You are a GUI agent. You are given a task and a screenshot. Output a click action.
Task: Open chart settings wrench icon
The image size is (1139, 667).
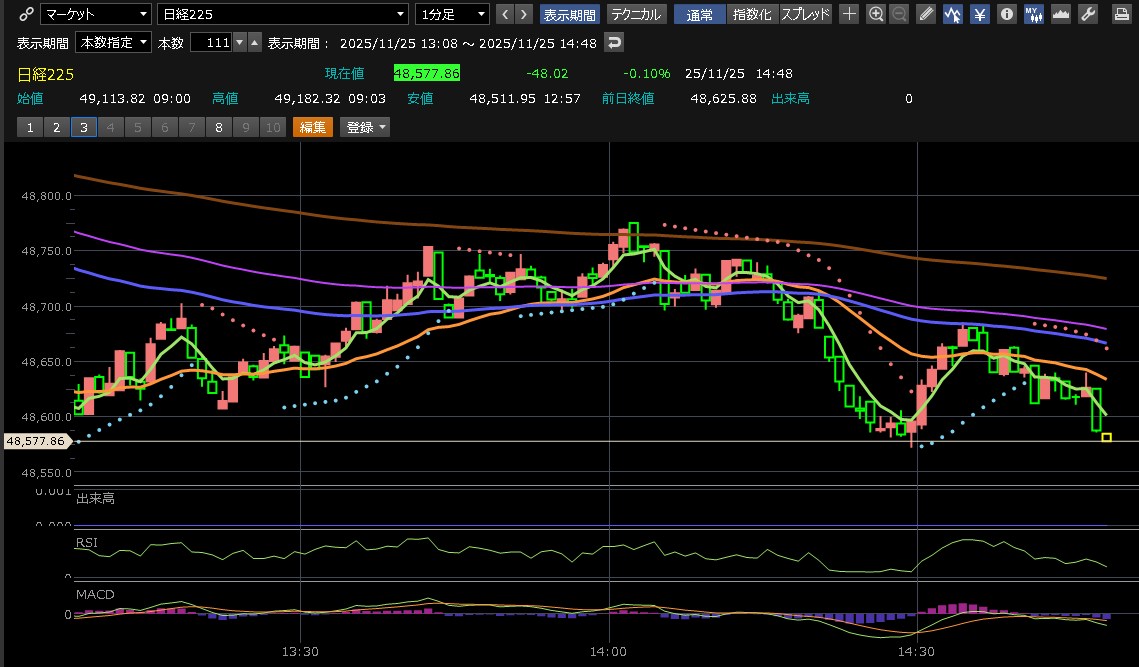coord(1089,14)
